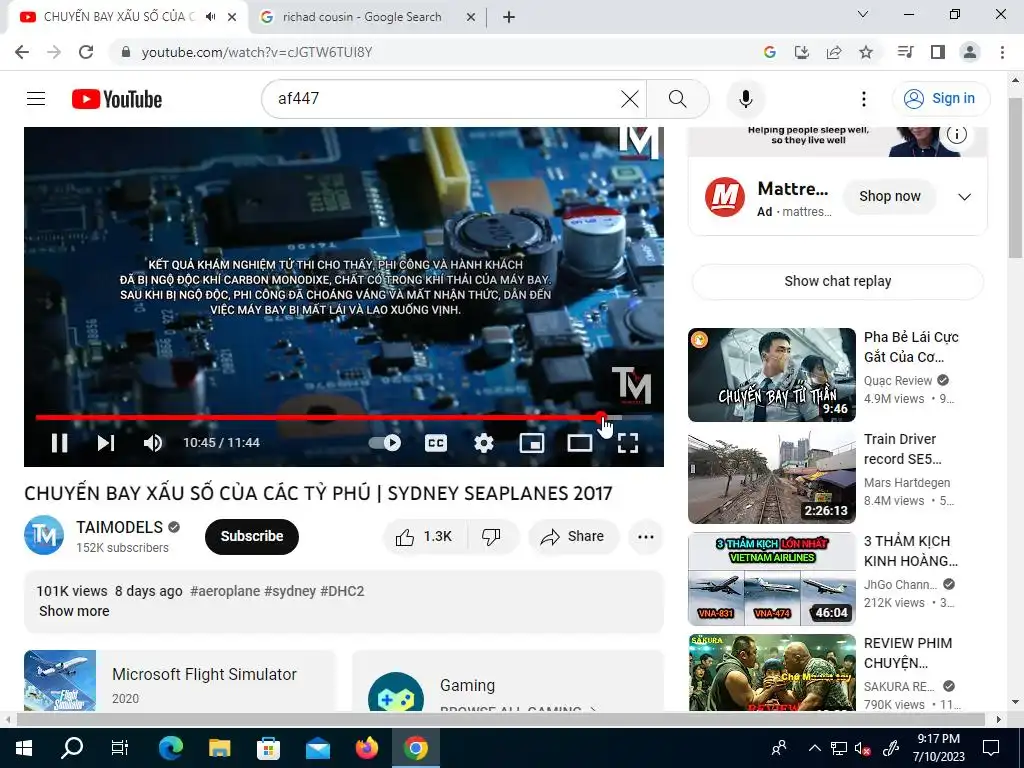This screenshot has height=768, width=1024.
Task: Submit search with magnifier button
Action: [678, 99]
